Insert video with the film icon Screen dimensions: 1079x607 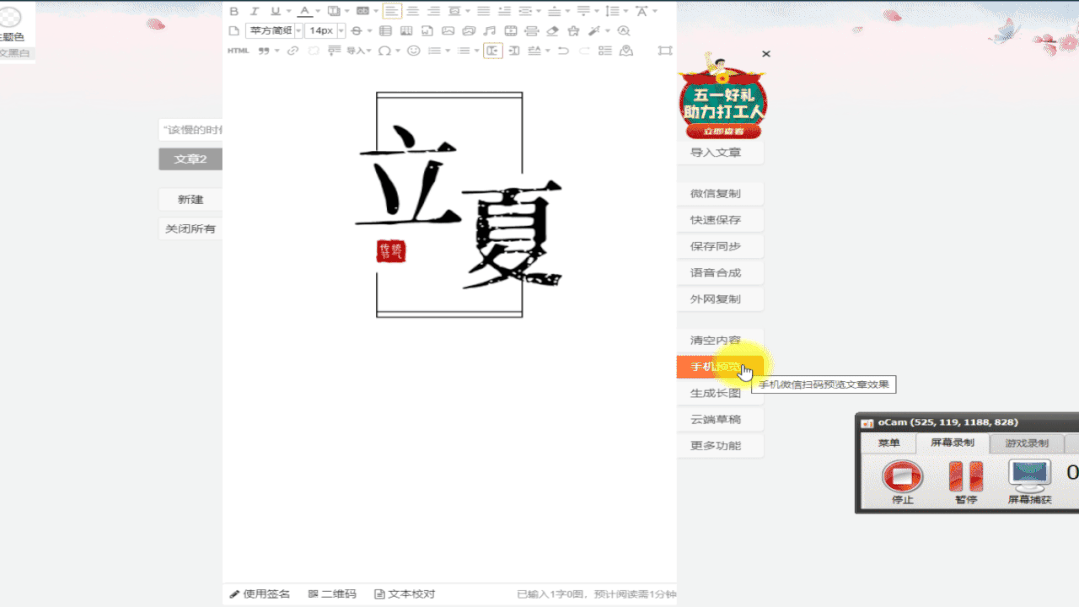511,31
